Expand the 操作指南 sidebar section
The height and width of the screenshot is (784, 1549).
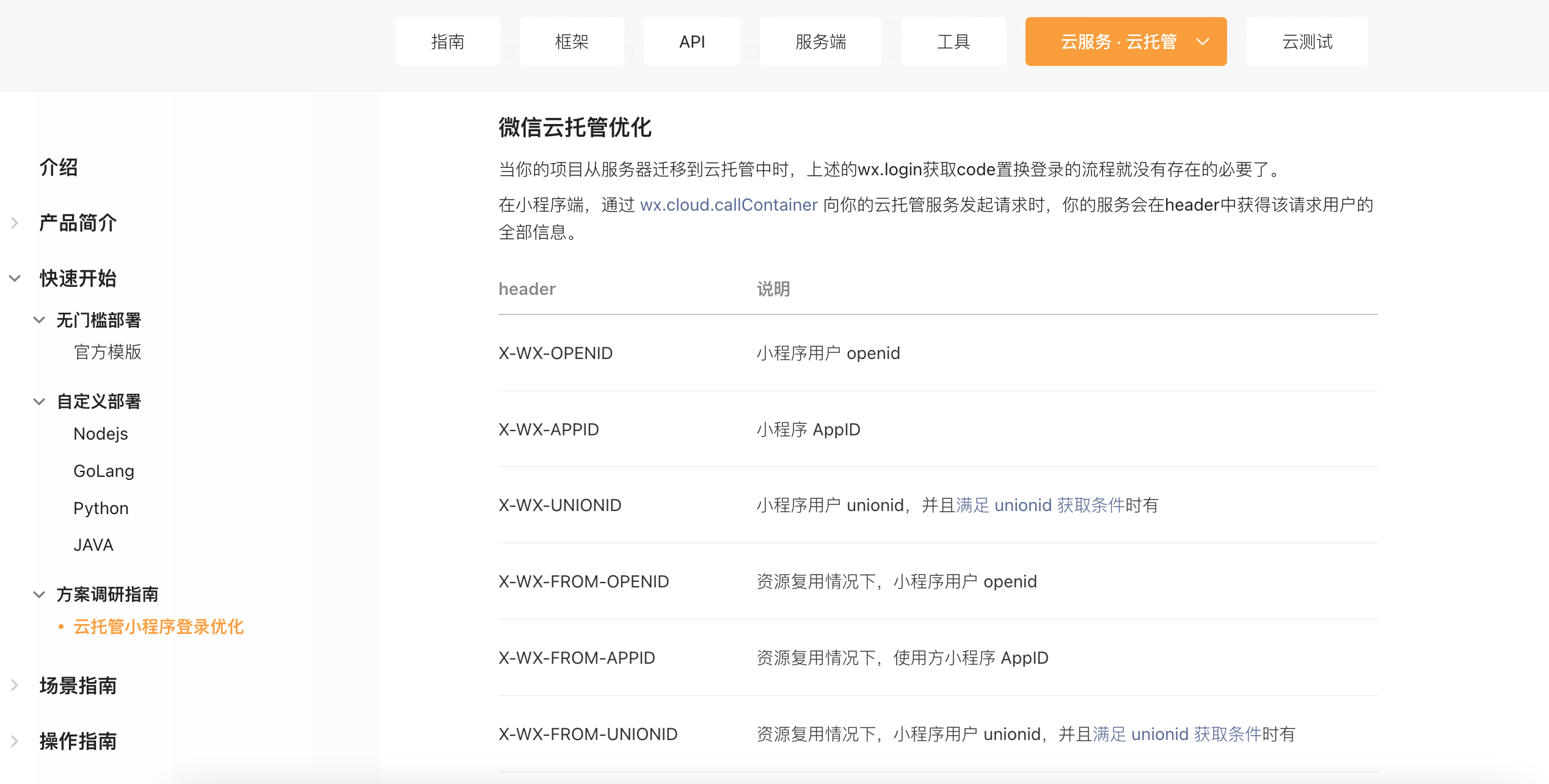[x=15, y=741]
